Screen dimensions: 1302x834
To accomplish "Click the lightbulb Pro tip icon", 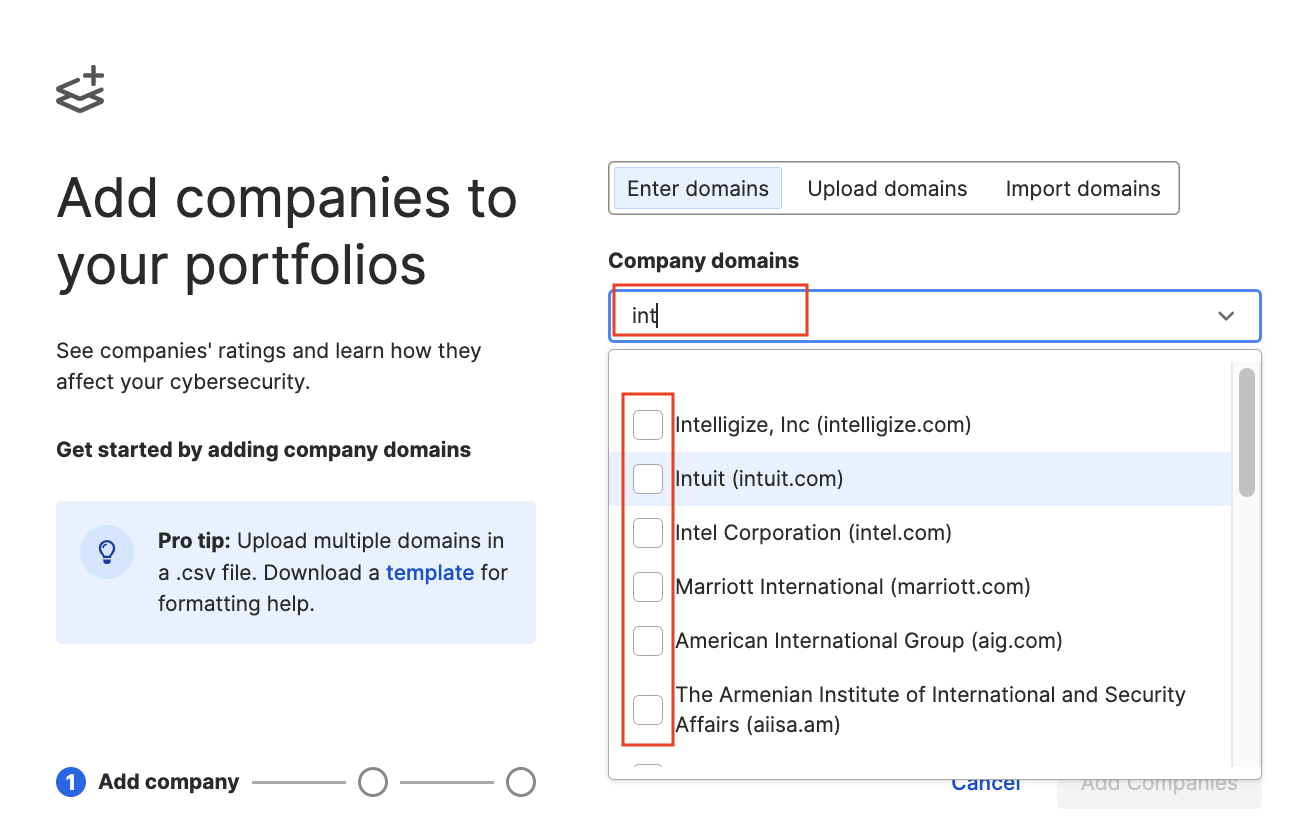I will click(x=107, y=551).
